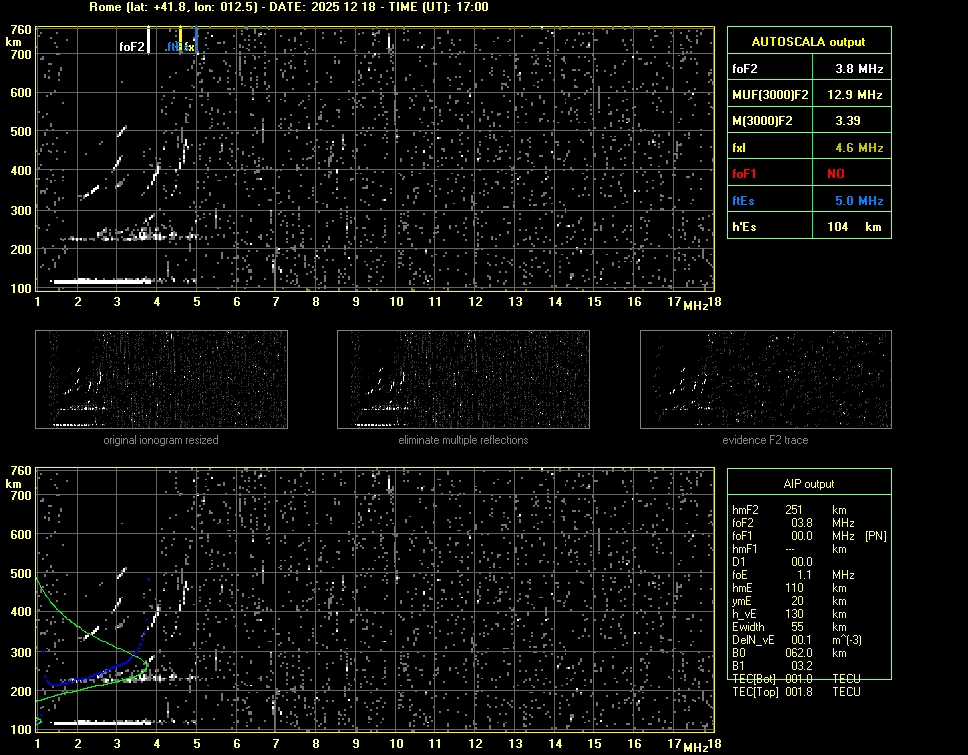Click the h'Es 104 km row
This screenshot has width=968, height=755.
808,227
